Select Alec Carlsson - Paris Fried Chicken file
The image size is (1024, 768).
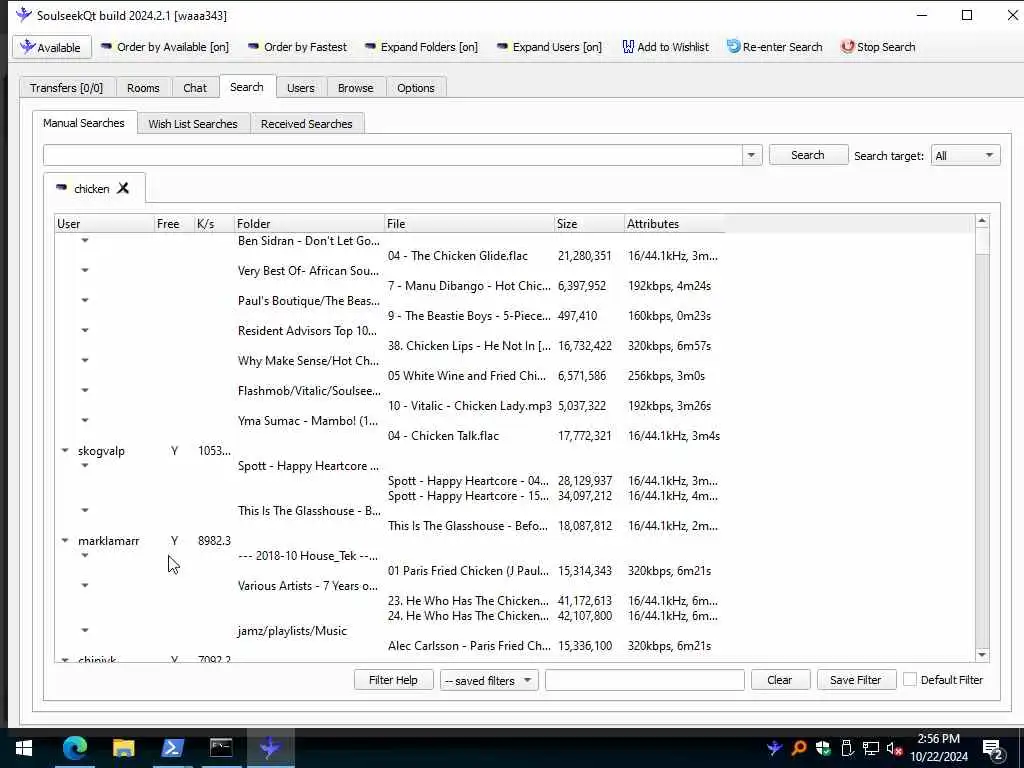[469, 646]
